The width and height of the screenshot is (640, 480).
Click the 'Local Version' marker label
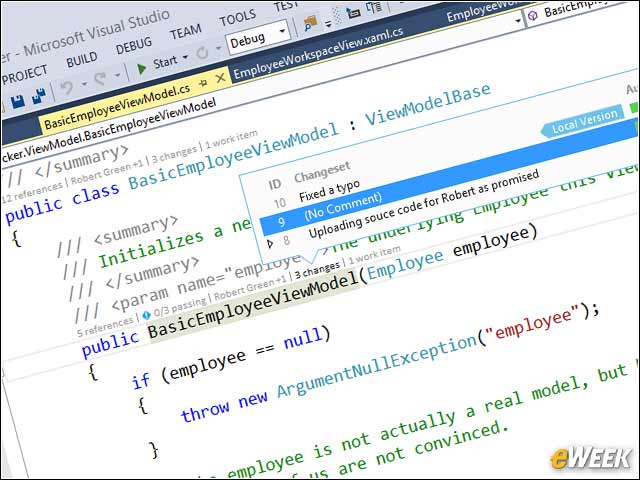point(584,122)
